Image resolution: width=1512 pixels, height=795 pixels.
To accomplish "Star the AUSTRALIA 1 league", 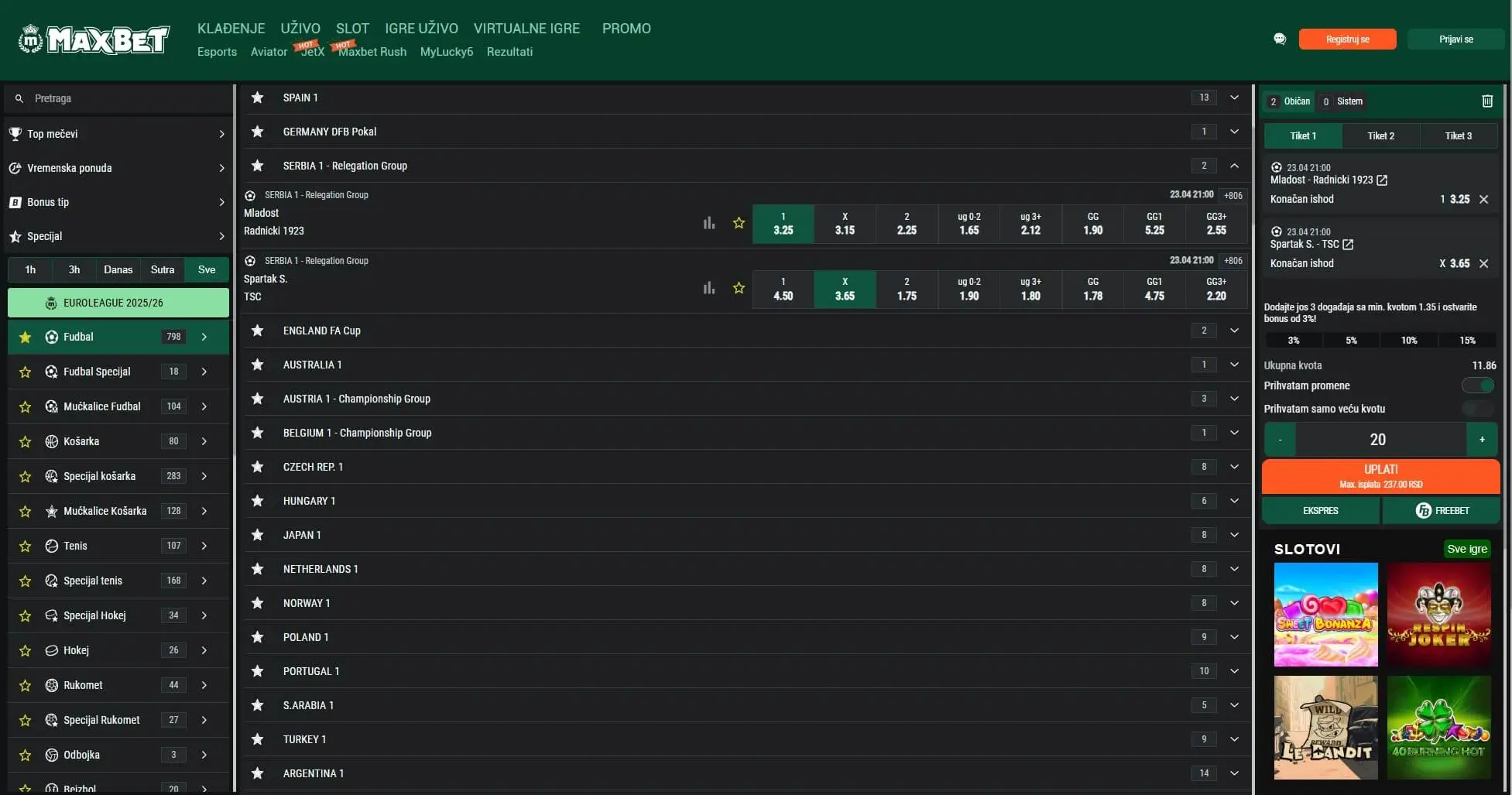I will pos(258,365).
